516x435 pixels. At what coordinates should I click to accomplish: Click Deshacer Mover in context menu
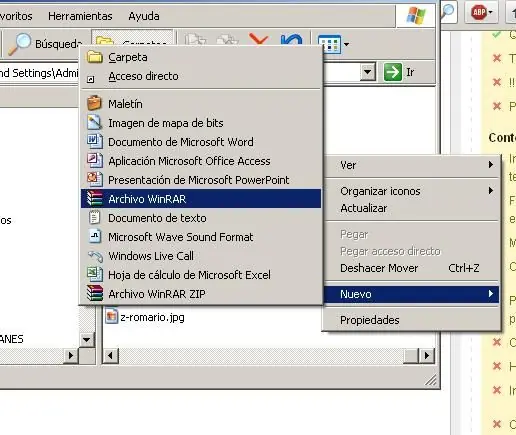pyautogui.click(x=412, y=268)
